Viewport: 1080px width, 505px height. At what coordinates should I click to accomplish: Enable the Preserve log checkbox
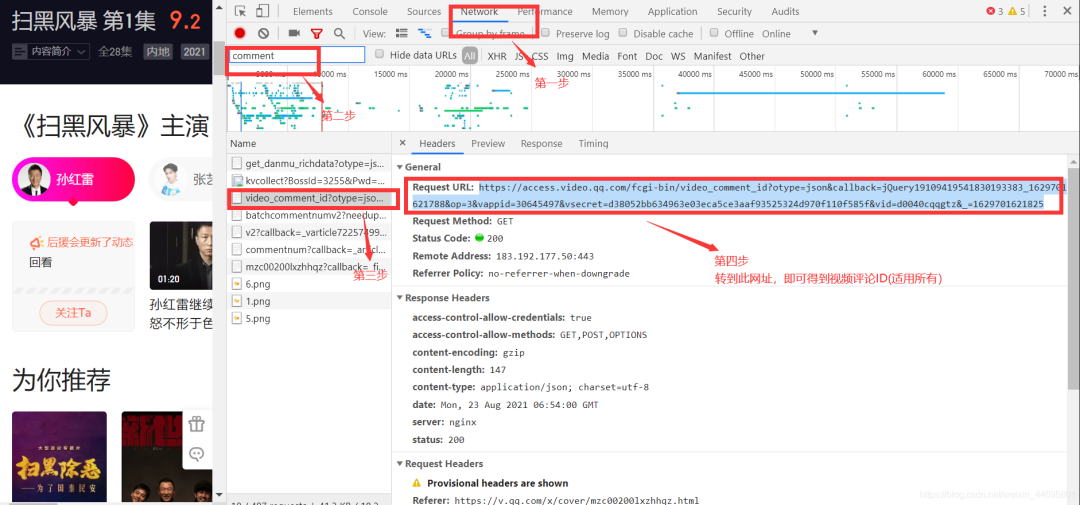tap(546, 32)
